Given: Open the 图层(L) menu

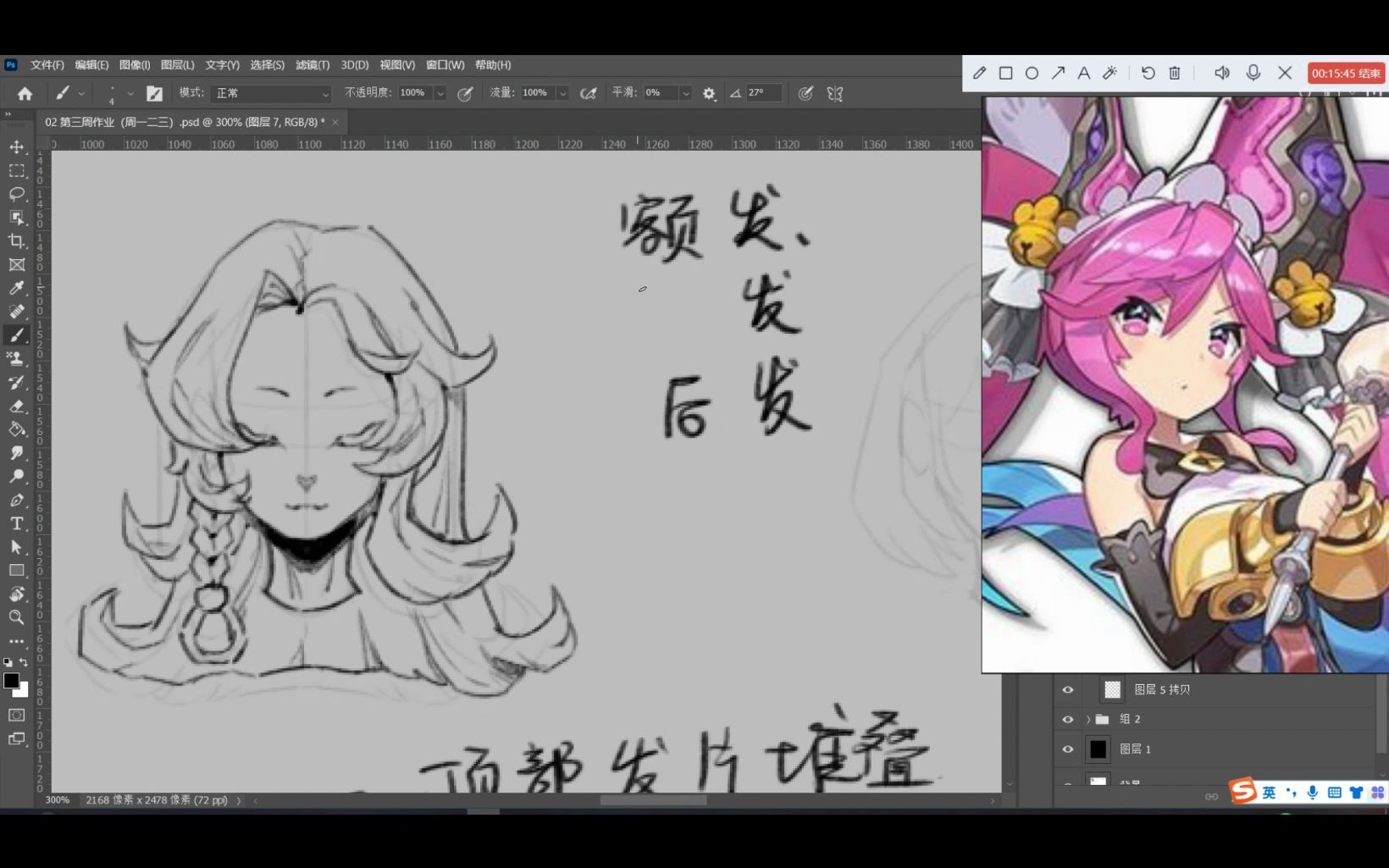Looking at the screenshot, I should click(178, 65).
